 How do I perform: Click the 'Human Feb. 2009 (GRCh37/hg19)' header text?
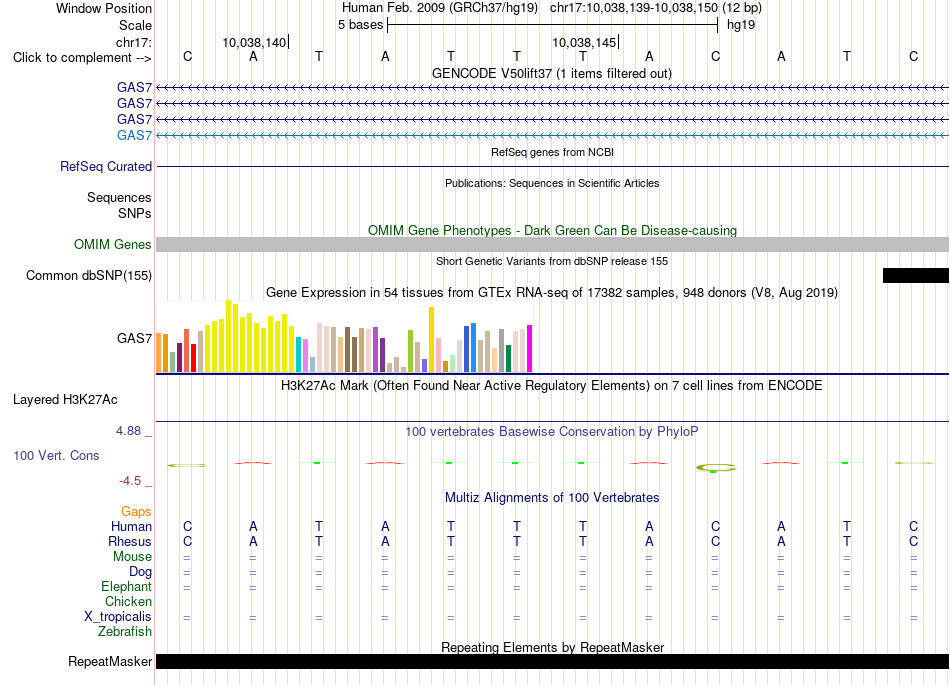pos(440,8)
